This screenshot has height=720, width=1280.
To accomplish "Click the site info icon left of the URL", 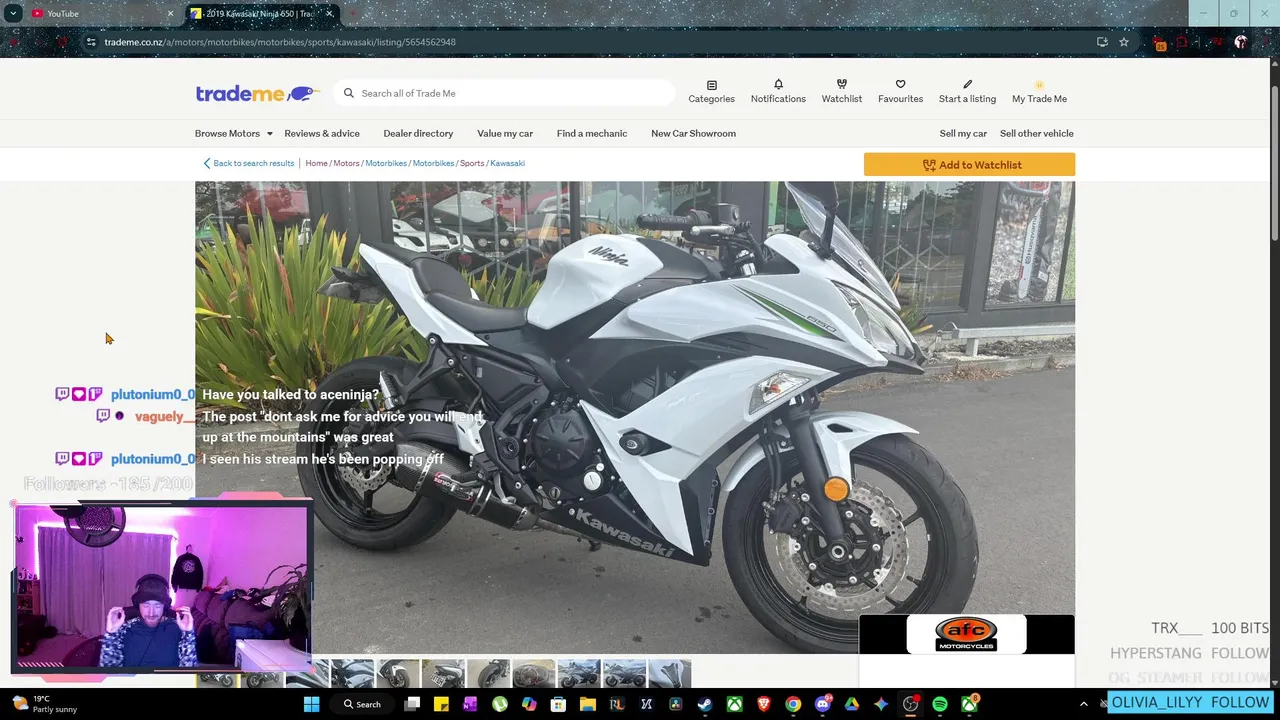I will [91, 42].
